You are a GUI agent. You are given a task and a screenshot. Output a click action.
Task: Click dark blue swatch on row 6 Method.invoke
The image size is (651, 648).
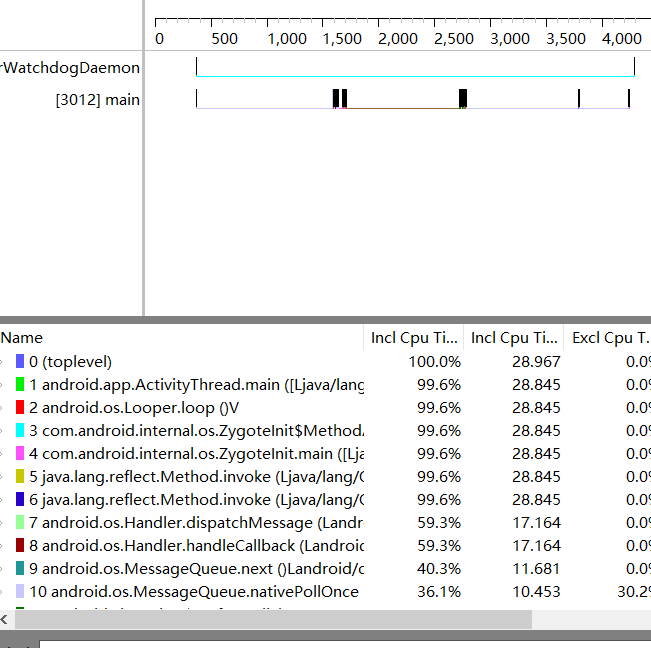tap(20, 499)
